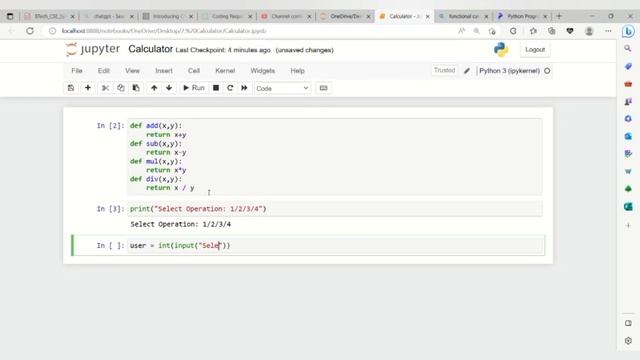This screenshot has width=640, height=360.
Task: Paste cells below icon
Action: pos(136,88)
